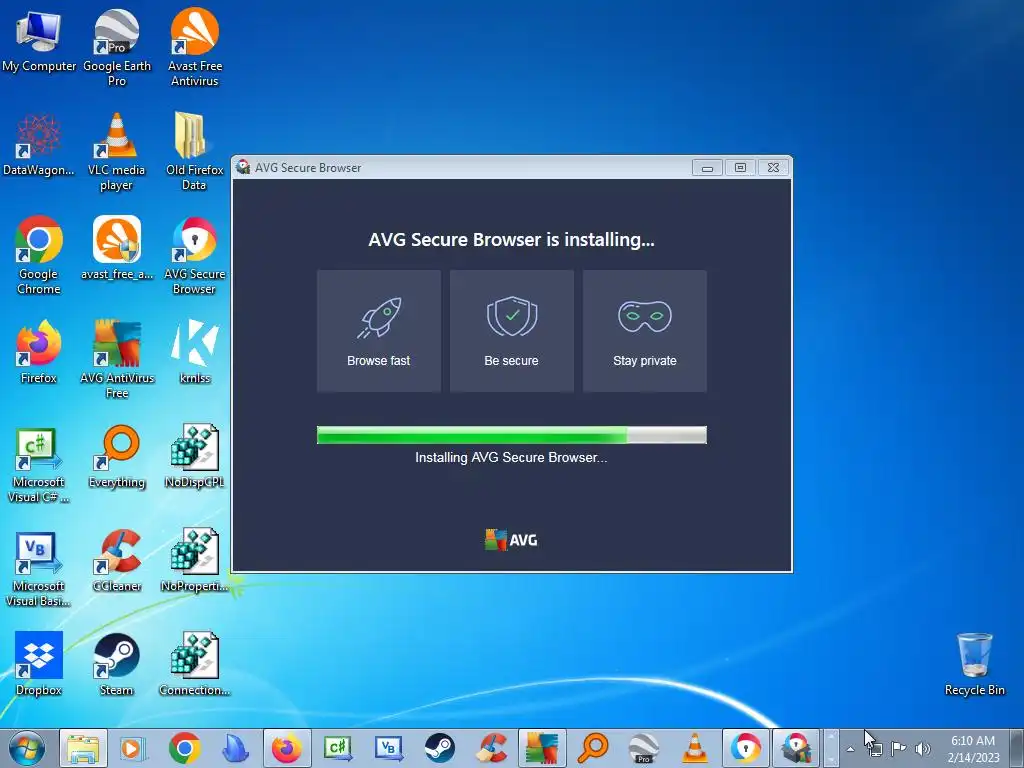Viewport: 1024px width, 768px height.
Task: Click the Be secure shield tile
Action: pos(512,331)
